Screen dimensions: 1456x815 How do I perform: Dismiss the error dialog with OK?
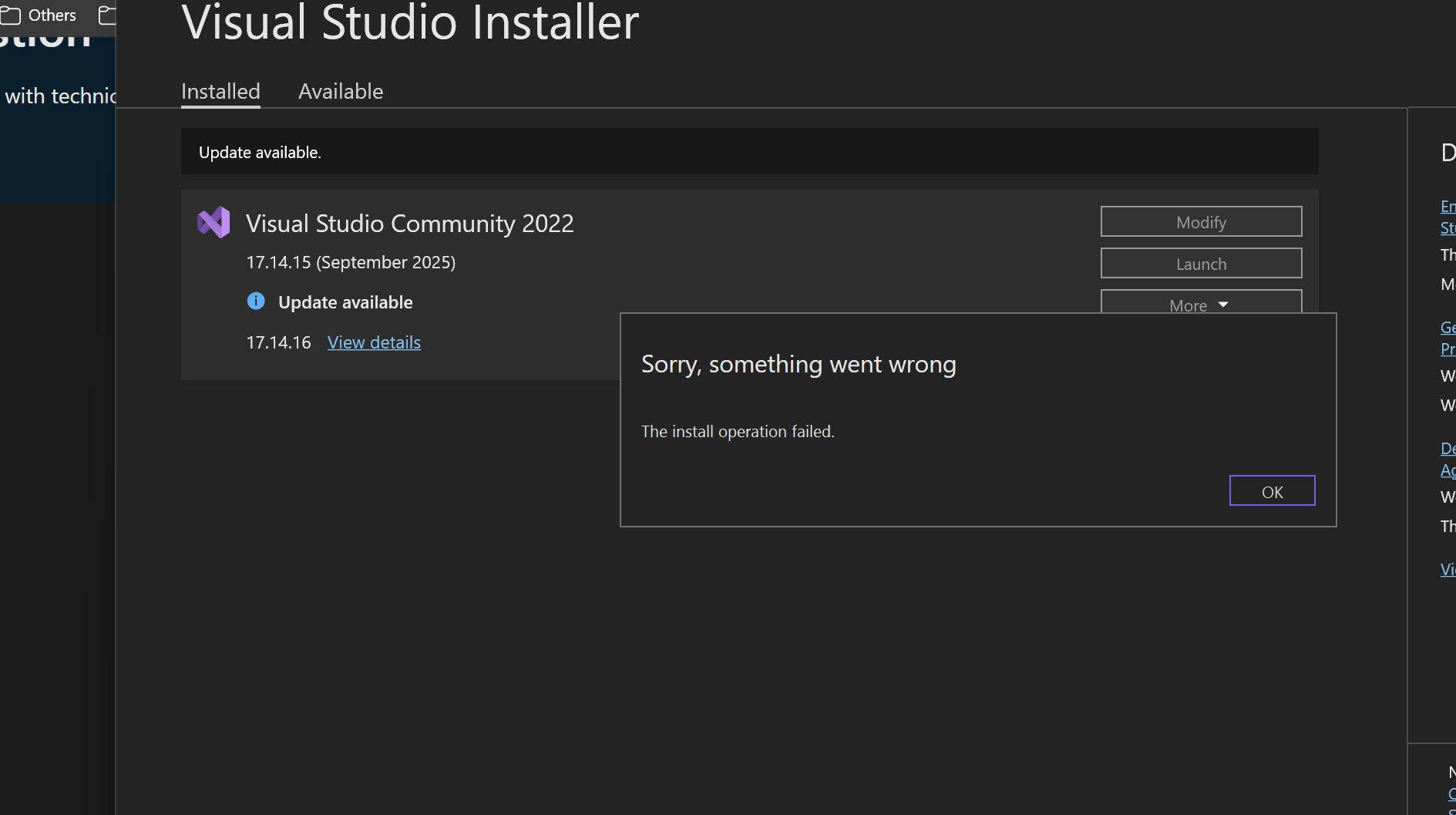(x=1272, y=490)
